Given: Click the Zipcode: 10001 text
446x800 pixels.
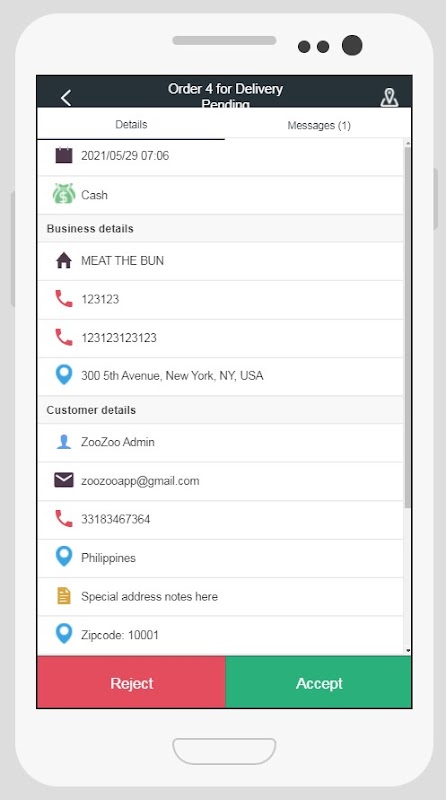Looking at the screenshot, I should (x=120, y=635).
